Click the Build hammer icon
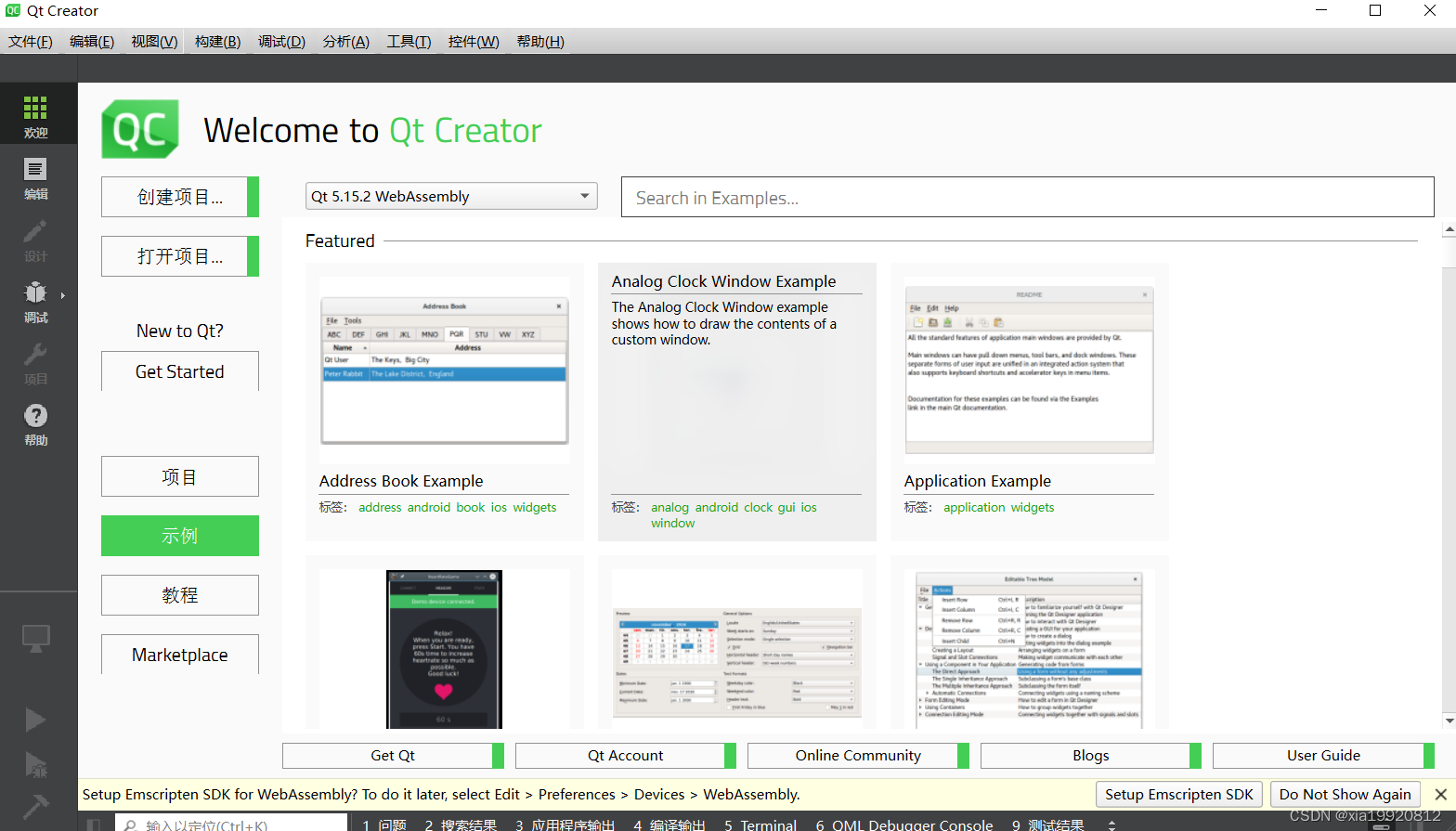This screenshot has width=1456, height=831. [35, 806]
